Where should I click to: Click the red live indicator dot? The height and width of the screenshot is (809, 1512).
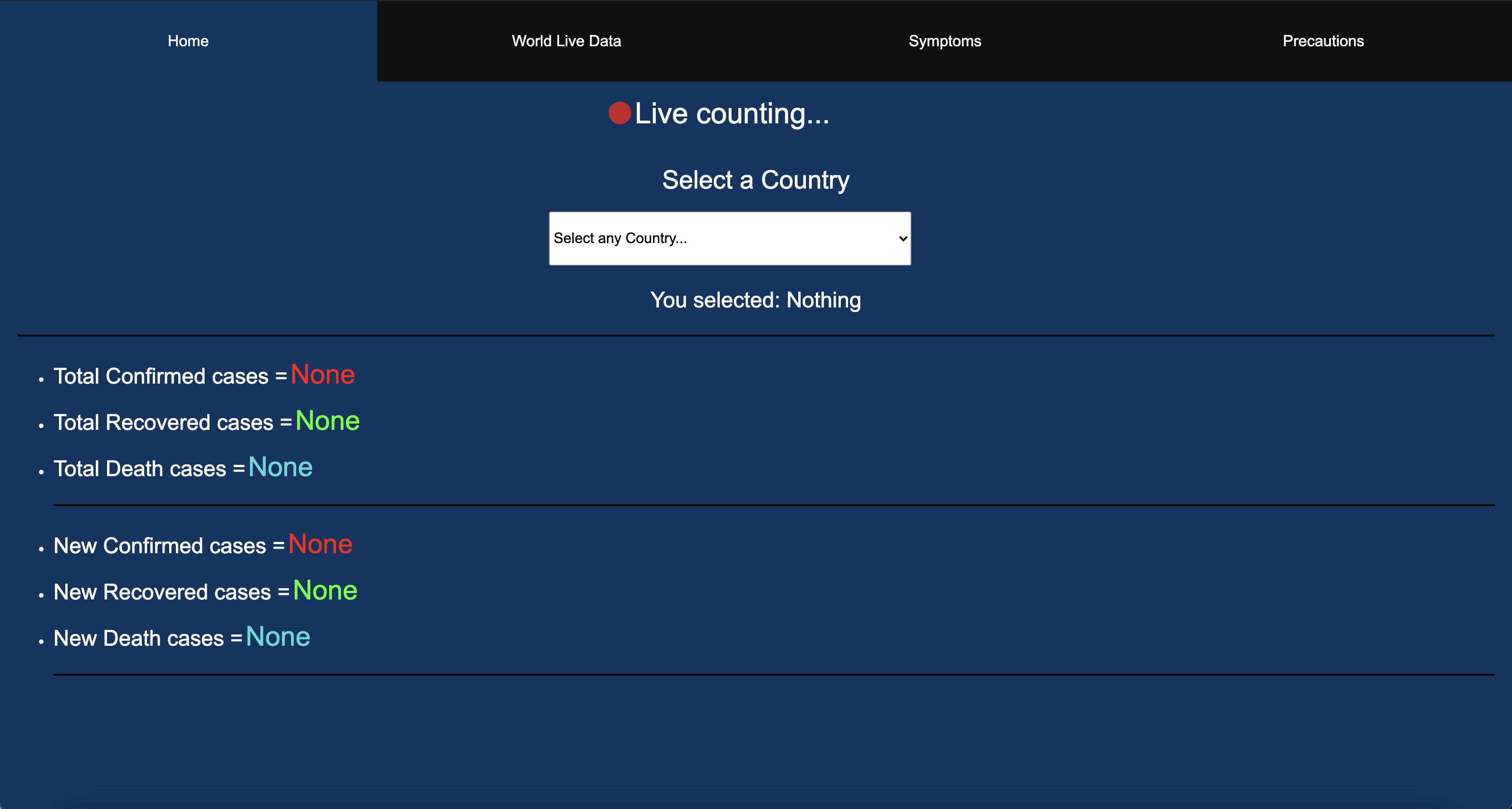point(619,113)
